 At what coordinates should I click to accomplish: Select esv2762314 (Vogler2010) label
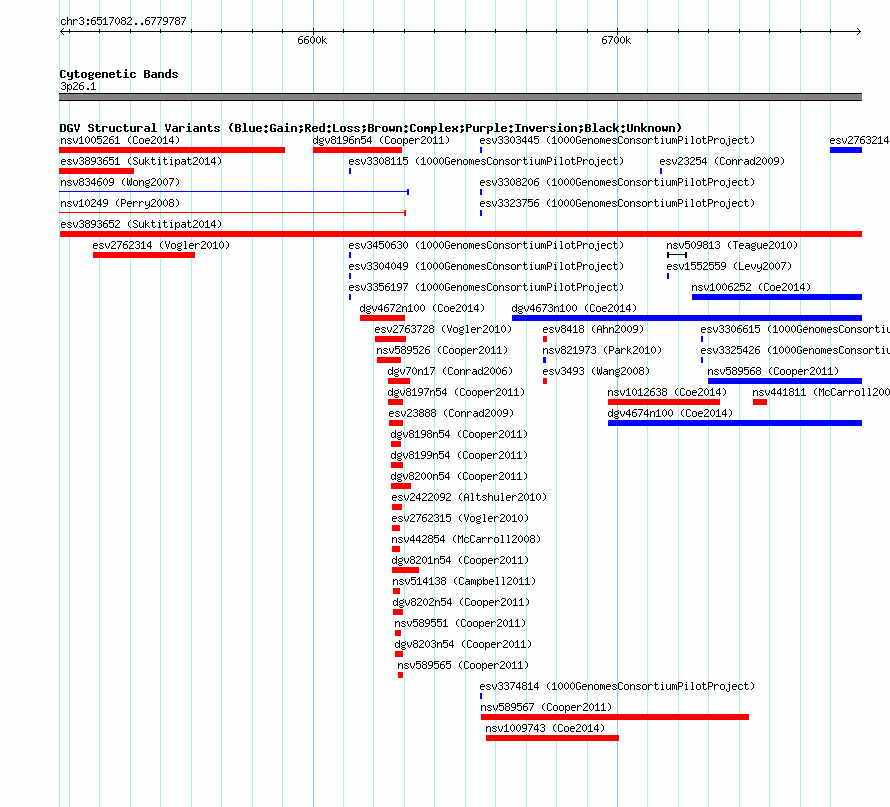click(161, 245)
